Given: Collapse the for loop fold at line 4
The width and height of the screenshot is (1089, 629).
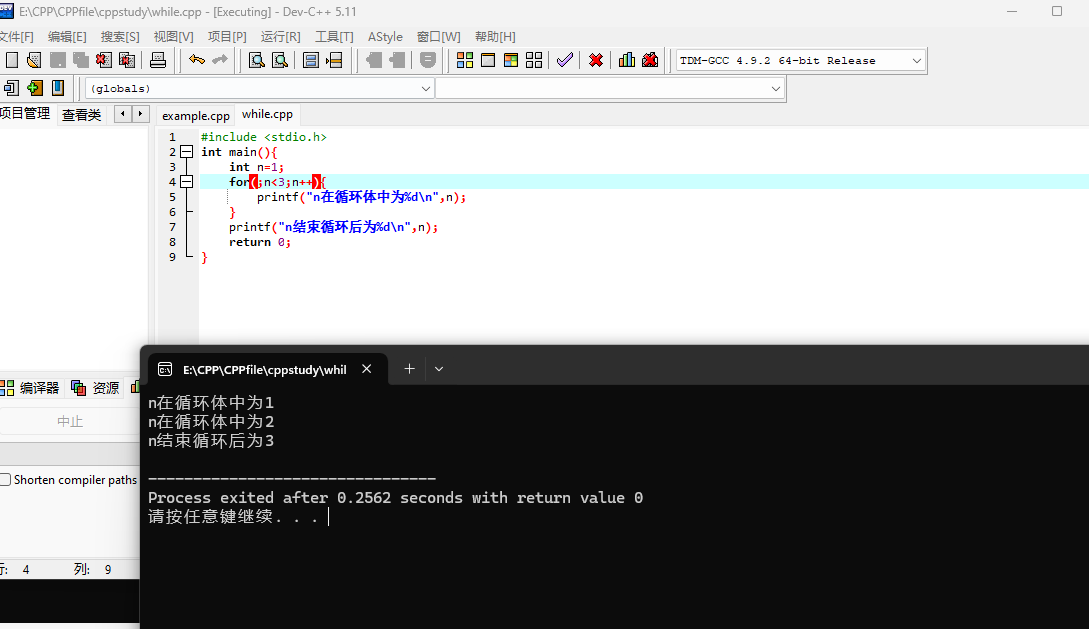Looking at the screenshot, I should click(x=186, y=182).
